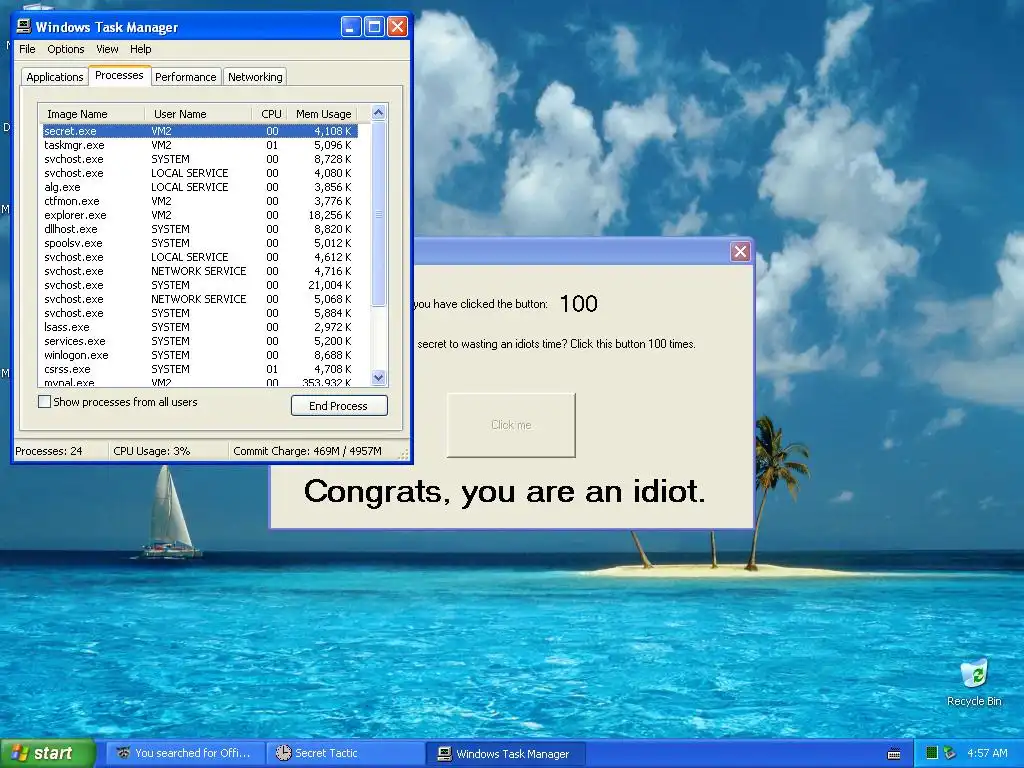
Task: Select svchost.exe using 21,004 K memory
Action: coord(200,285)
